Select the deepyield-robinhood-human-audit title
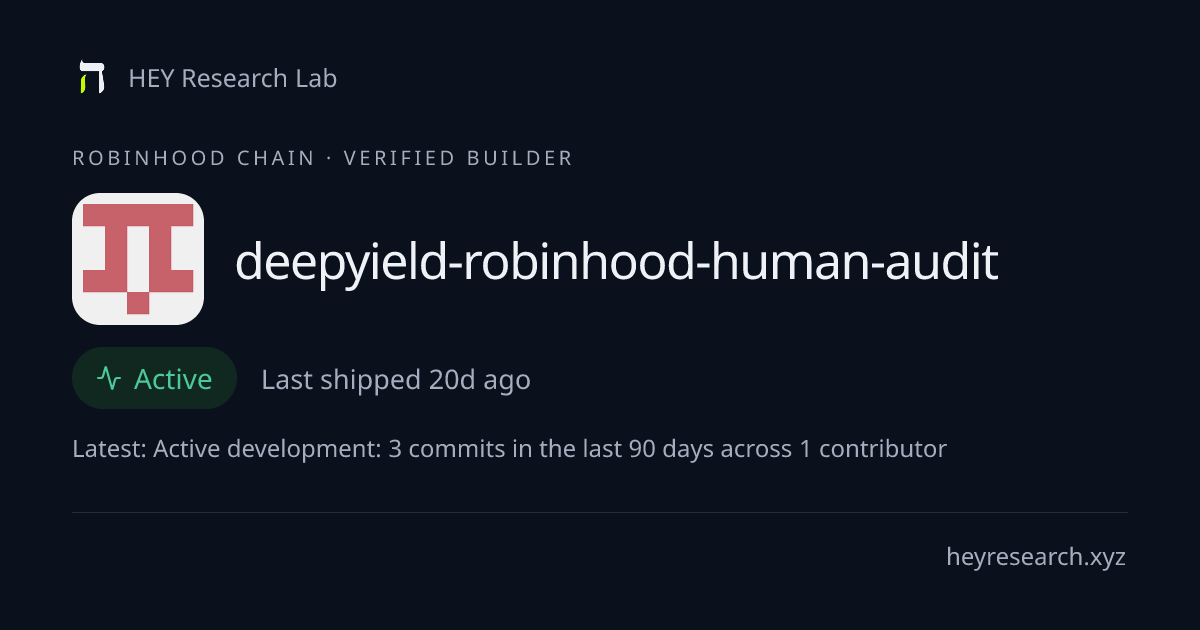1200x630 pixels. 616,261
